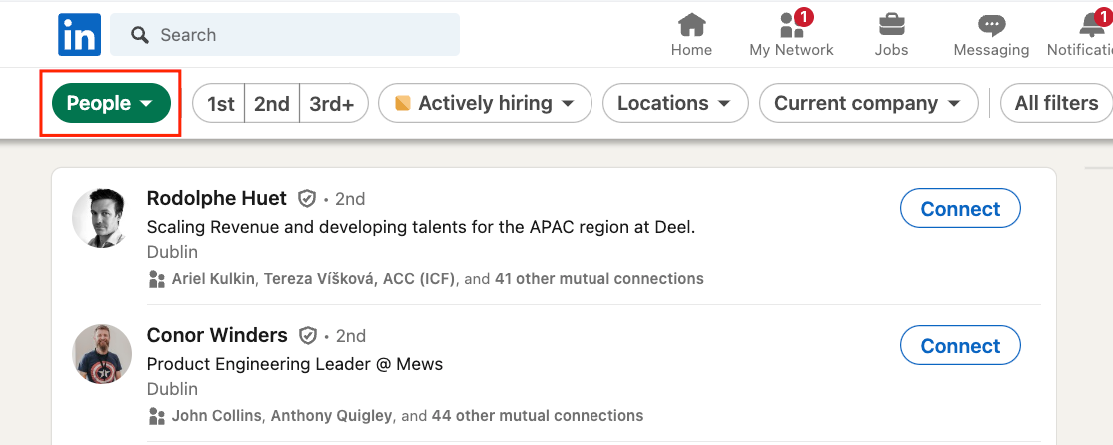
Task: Open the Current company dropdown
Action: pos(867,103)
